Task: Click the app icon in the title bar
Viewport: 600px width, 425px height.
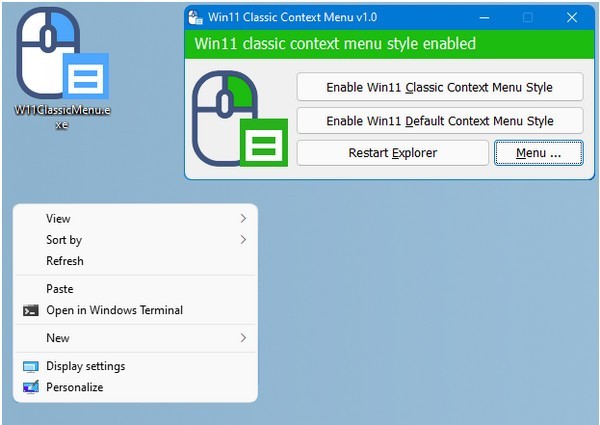Action: pyautogui.click(x=196, y=17)
